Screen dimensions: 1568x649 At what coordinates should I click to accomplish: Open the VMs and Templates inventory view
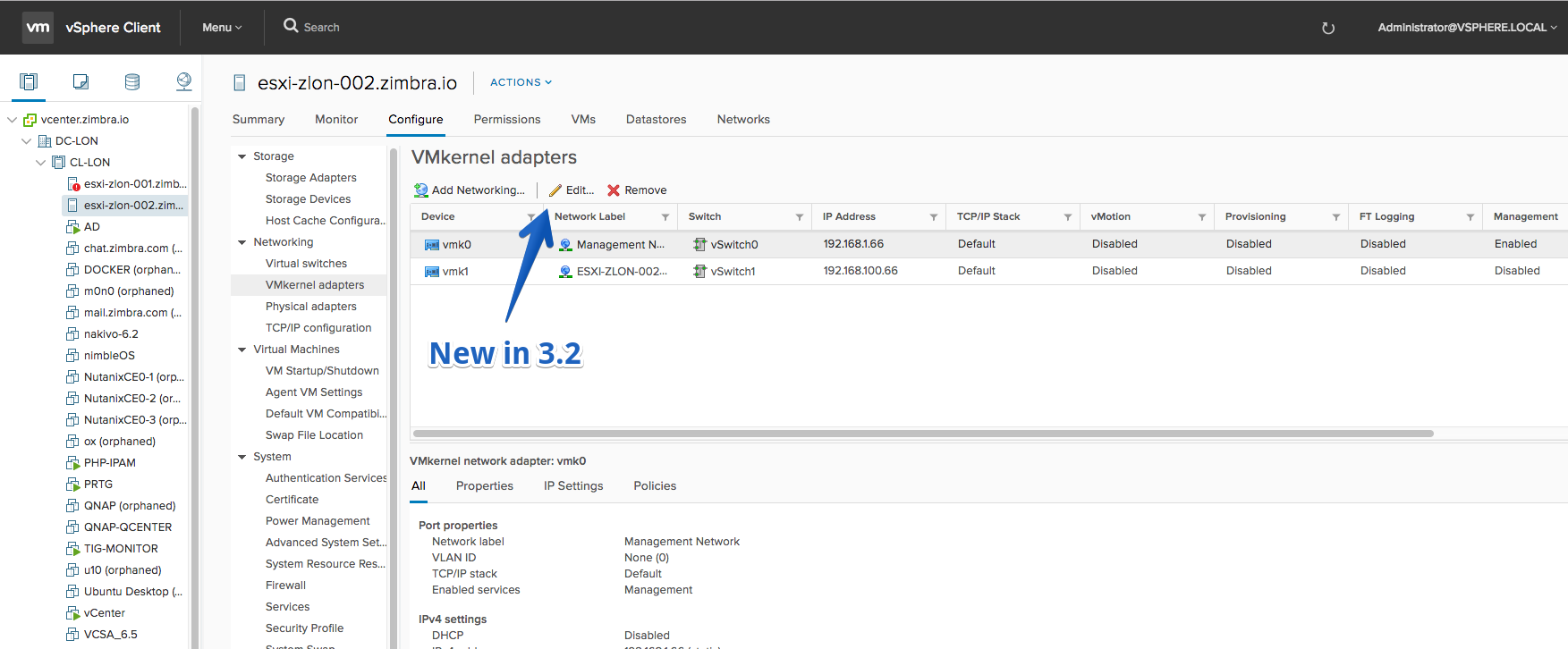coord(81,82)
